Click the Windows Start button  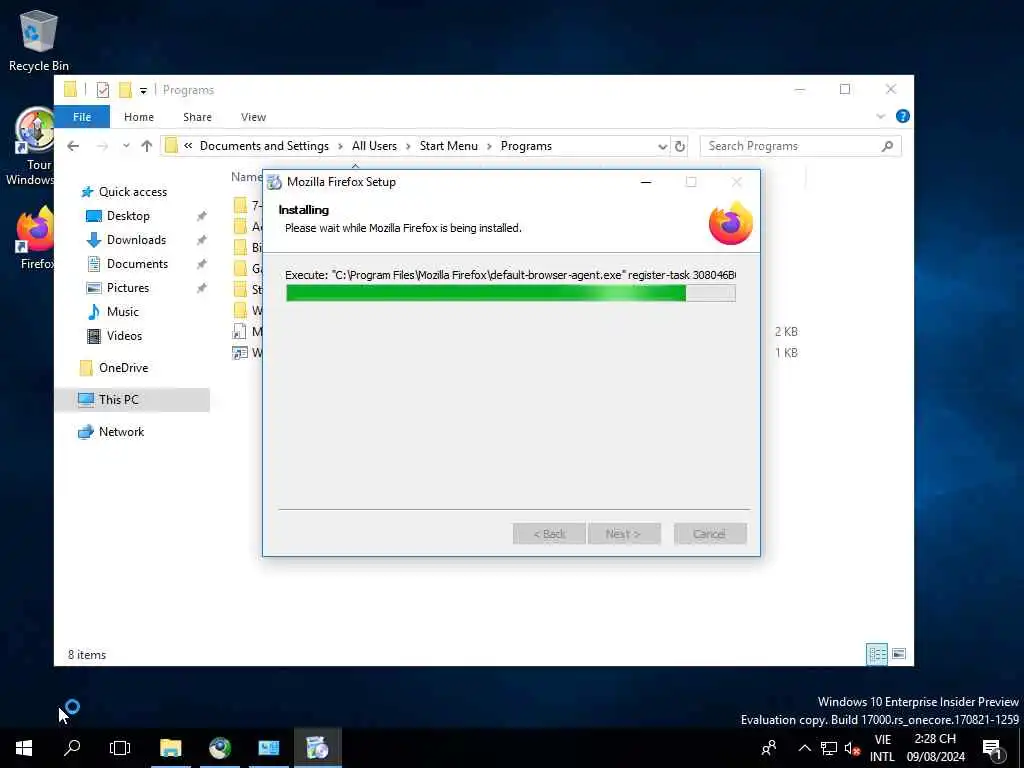click(24, 748)
